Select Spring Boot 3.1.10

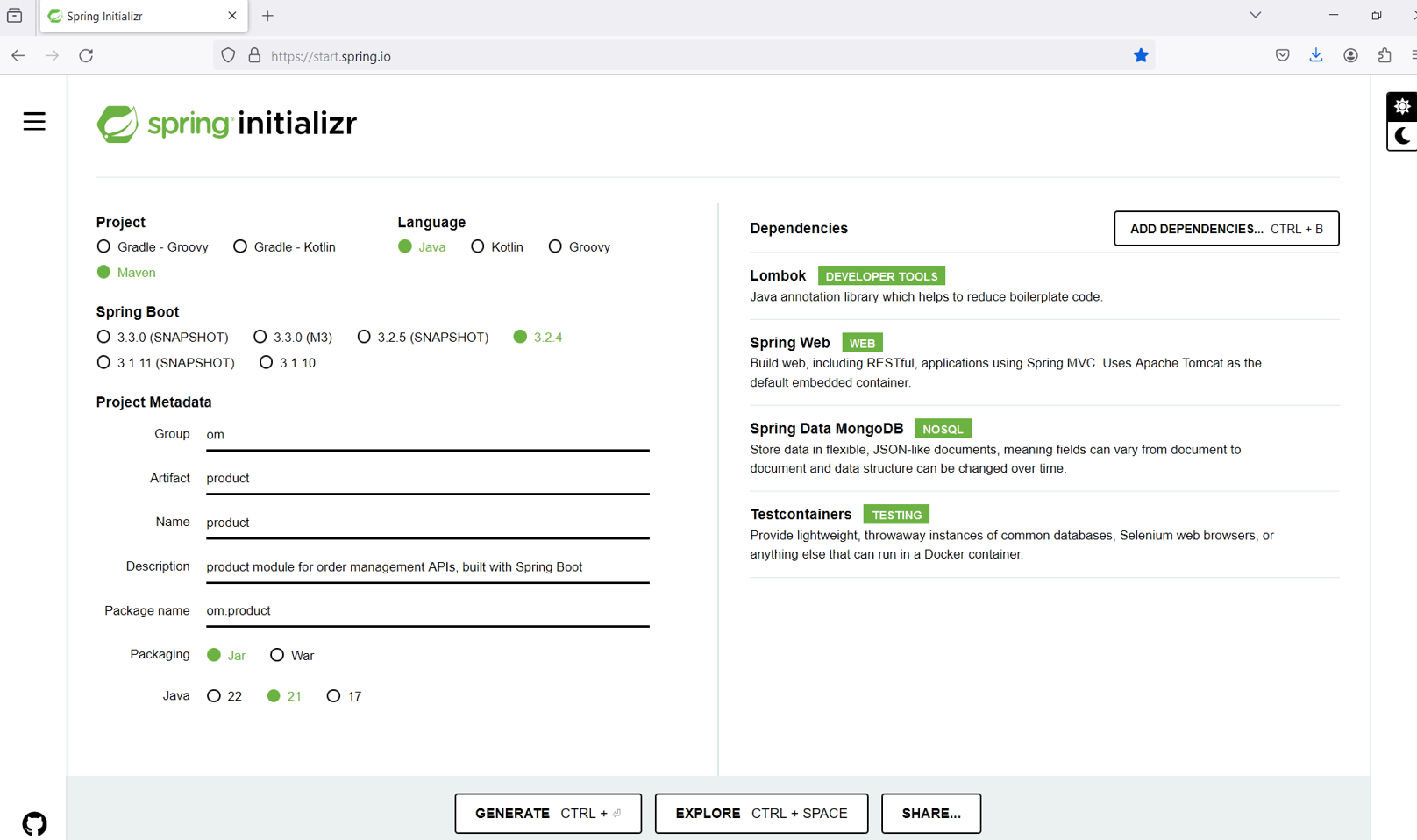[288, 363]
